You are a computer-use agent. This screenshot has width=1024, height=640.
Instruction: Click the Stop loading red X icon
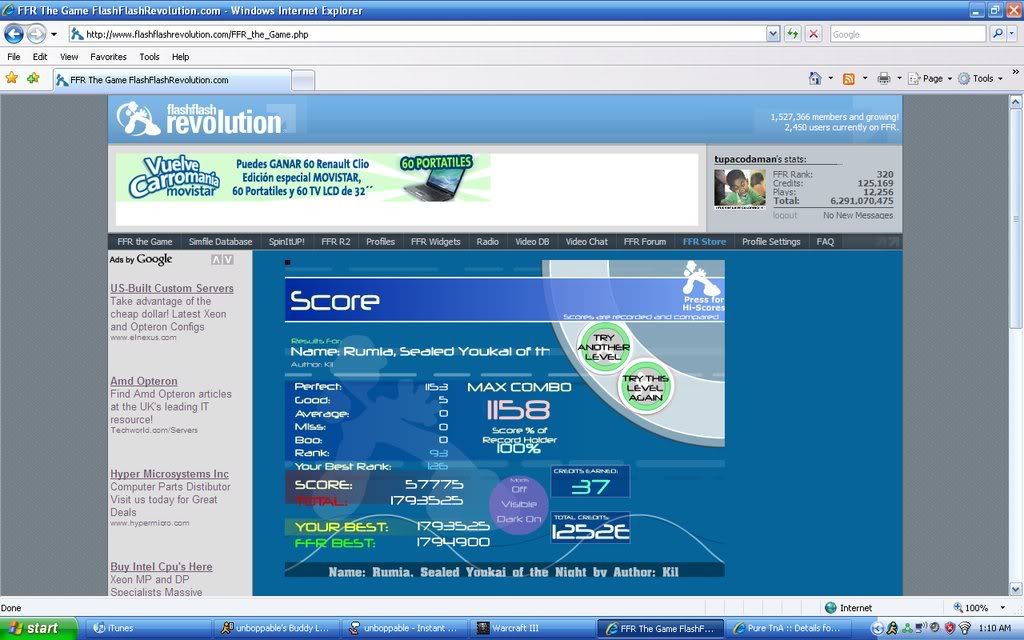point(813,34)
